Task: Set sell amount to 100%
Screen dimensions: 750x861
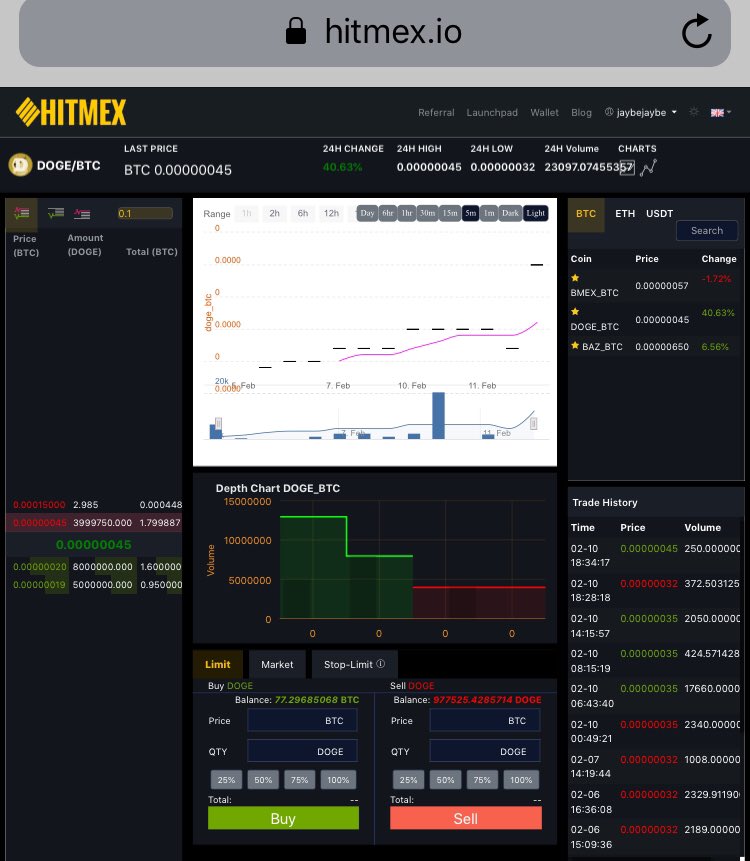Action: point(520,780)
